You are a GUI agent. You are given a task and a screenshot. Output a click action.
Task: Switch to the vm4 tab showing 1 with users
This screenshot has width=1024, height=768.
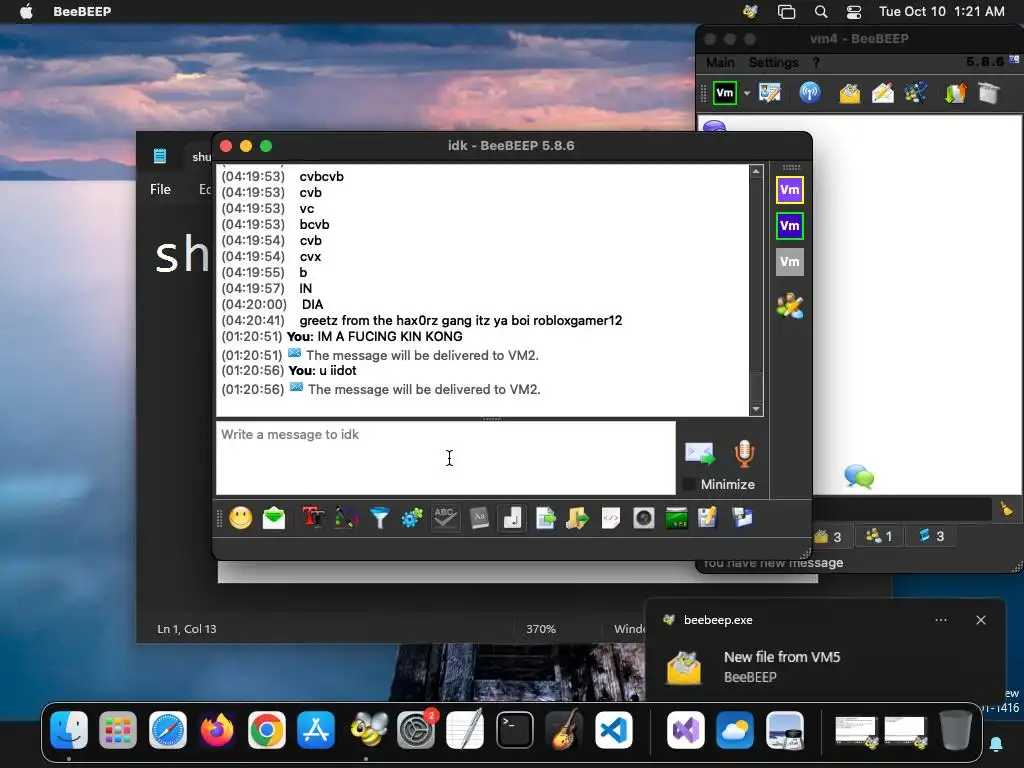coord(879,536)
